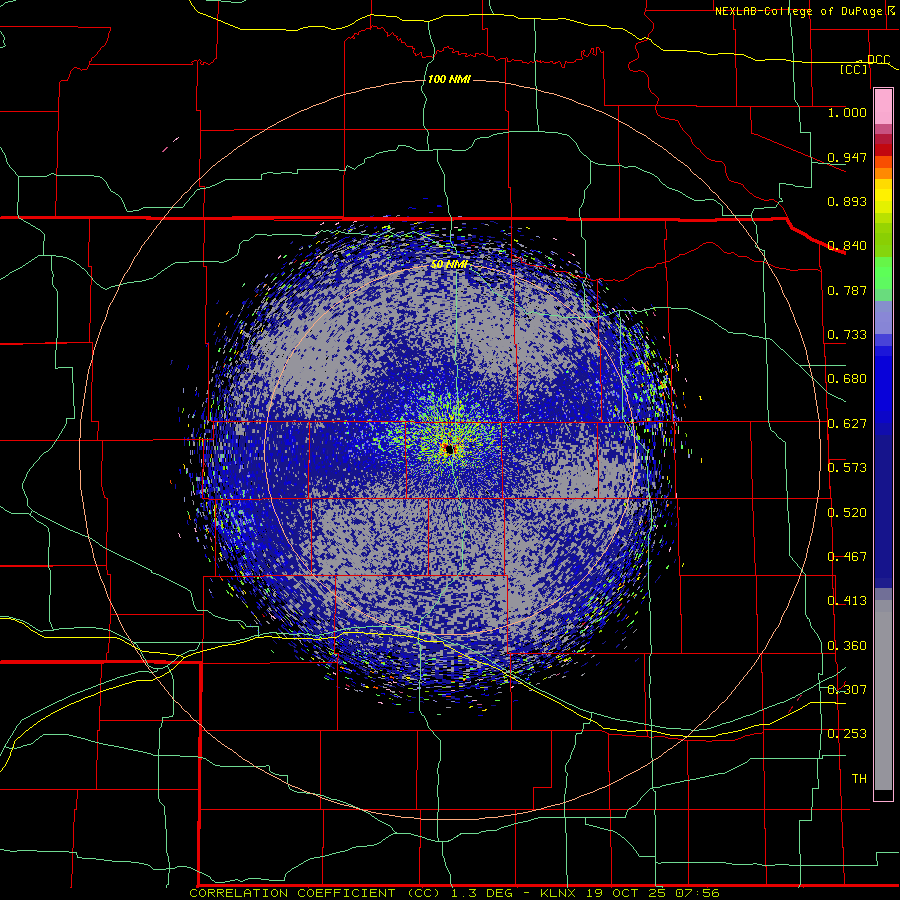Click the 1.000 scale value
This screenshot has width=900, height=900.
847,112
